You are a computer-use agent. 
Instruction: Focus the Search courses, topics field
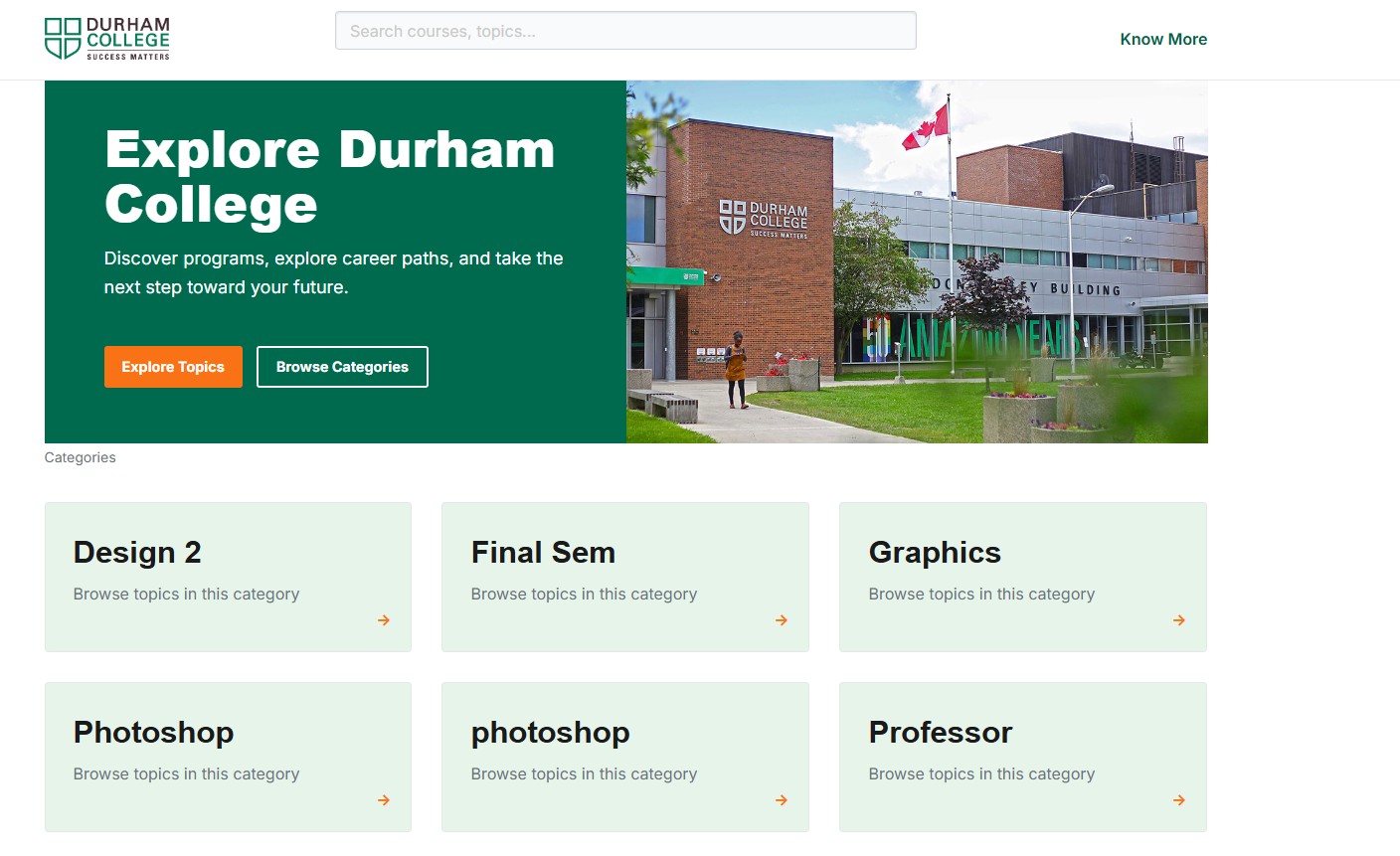tap(625, 31)
